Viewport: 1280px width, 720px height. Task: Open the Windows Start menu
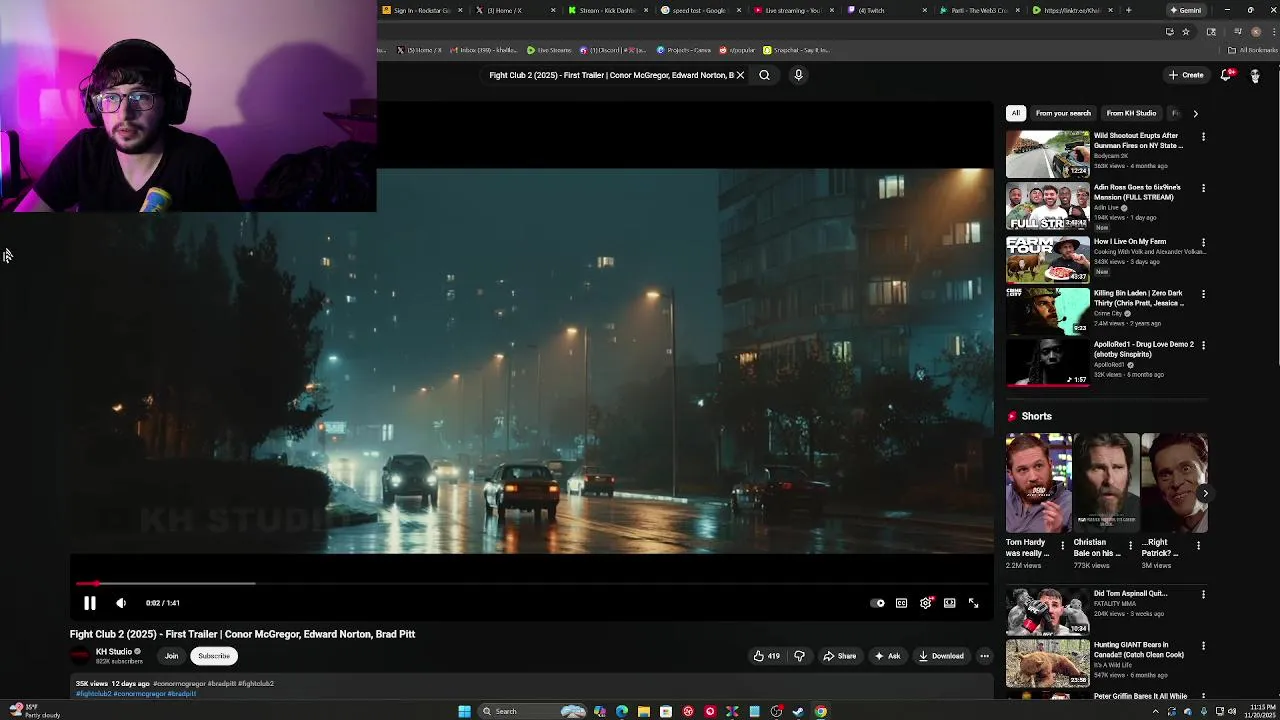[x=464, y=711]
